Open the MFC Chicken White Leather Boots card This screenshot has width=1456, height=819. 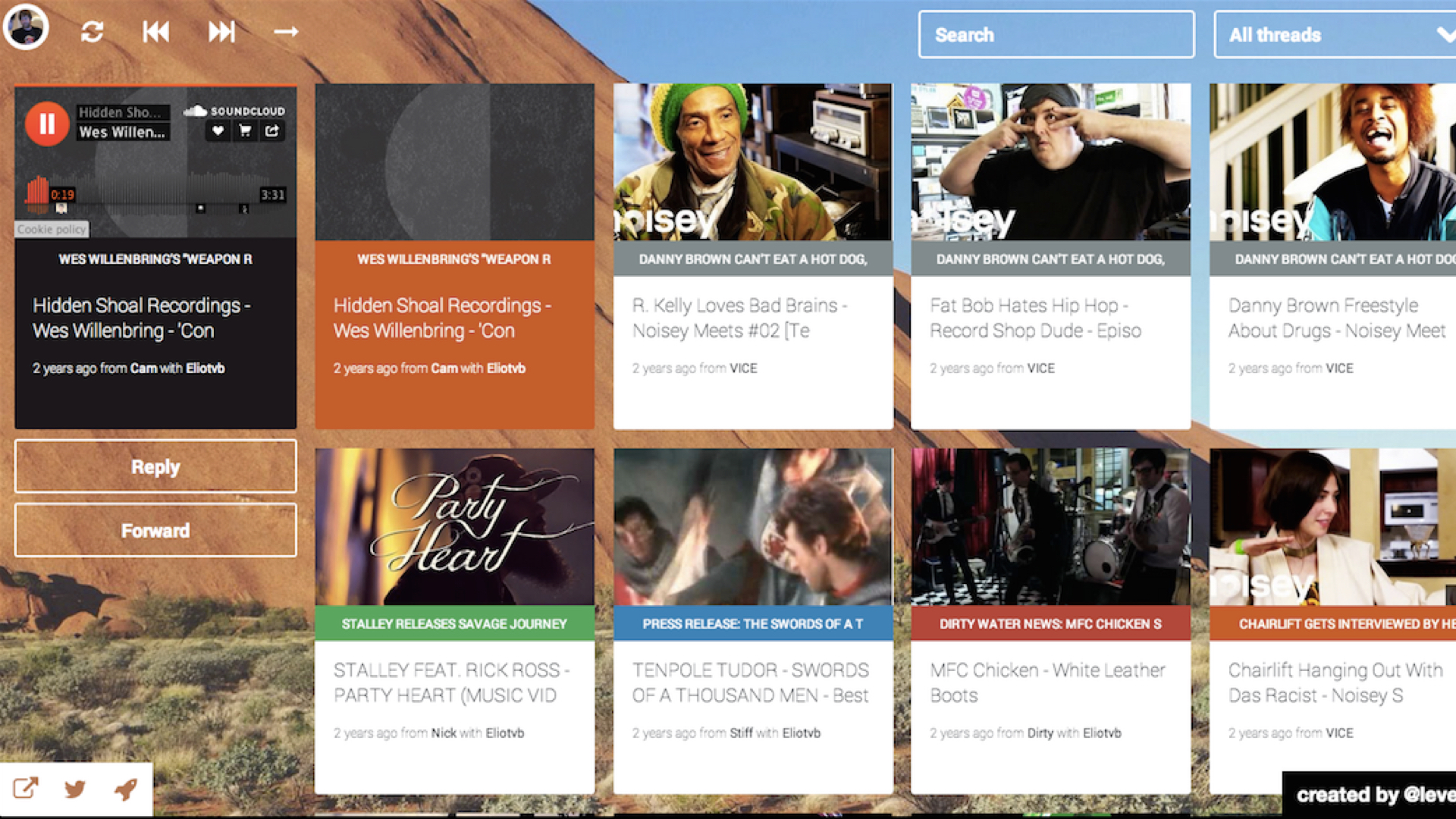point(1050,682)
